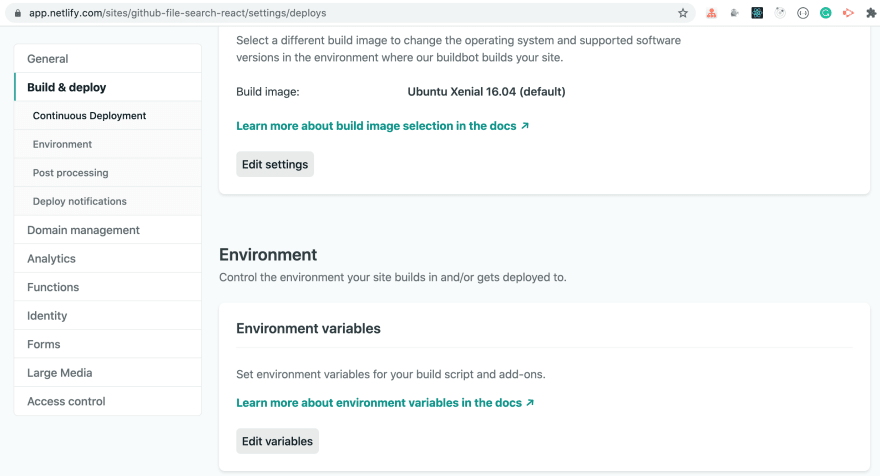Open Post processing settings

tap(108, 173)
